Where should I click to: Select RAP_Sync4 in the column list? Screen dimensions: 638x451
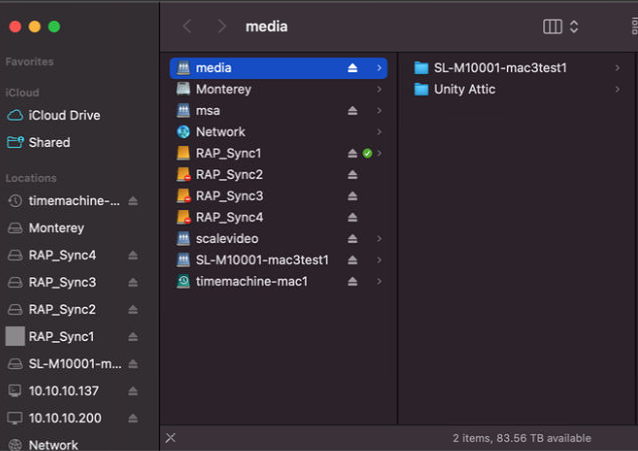click(x=278, y=217)
